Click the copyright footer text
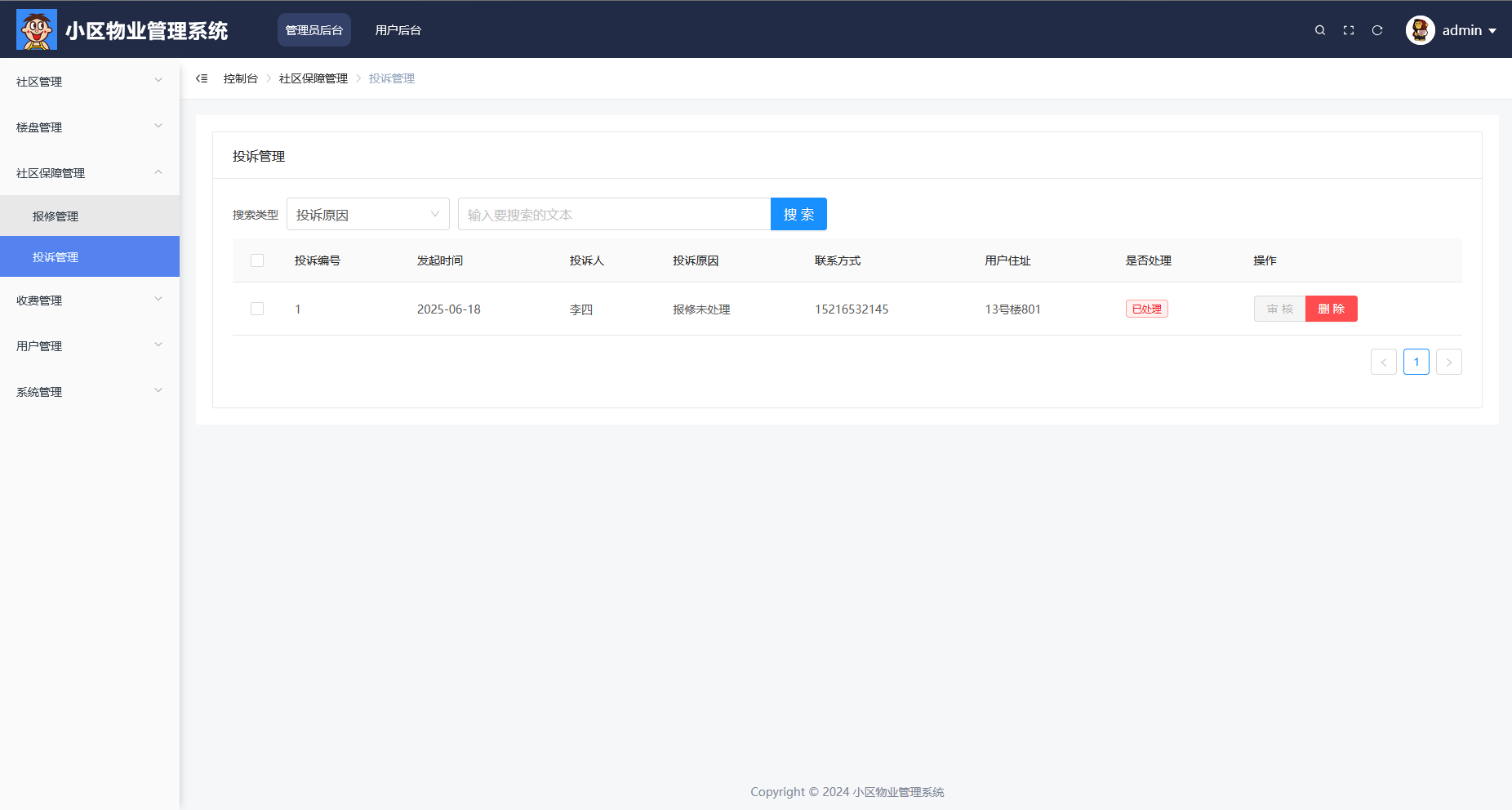 point(847,792)
